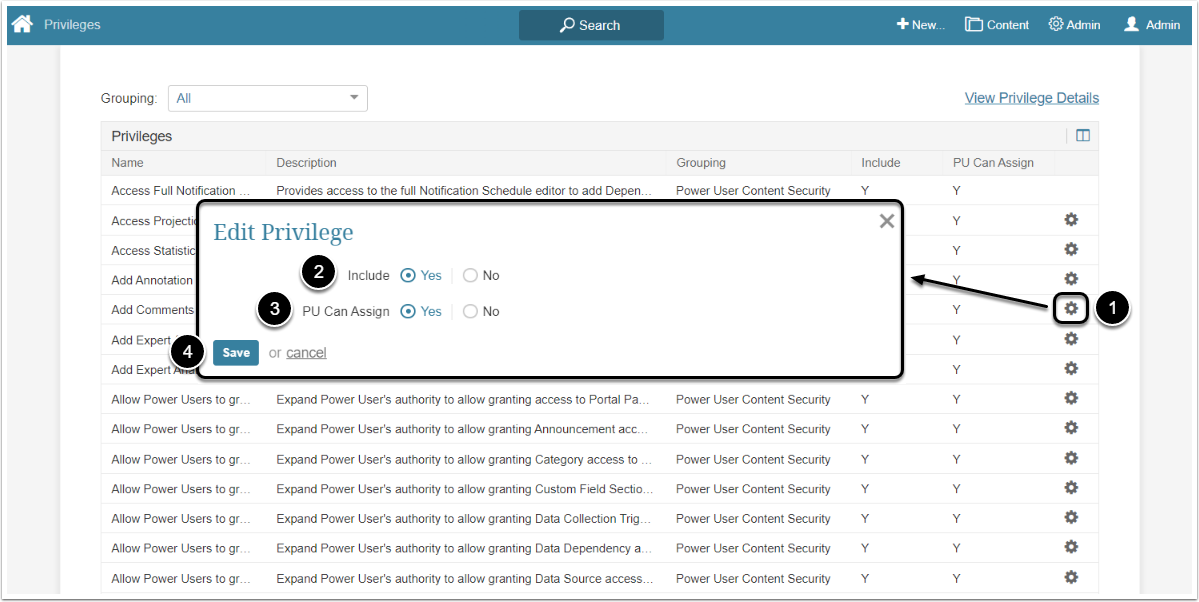Screen dimensions: 1199x602
Task: Select No for PU Can Assign
Action: (x=470, y=312)
